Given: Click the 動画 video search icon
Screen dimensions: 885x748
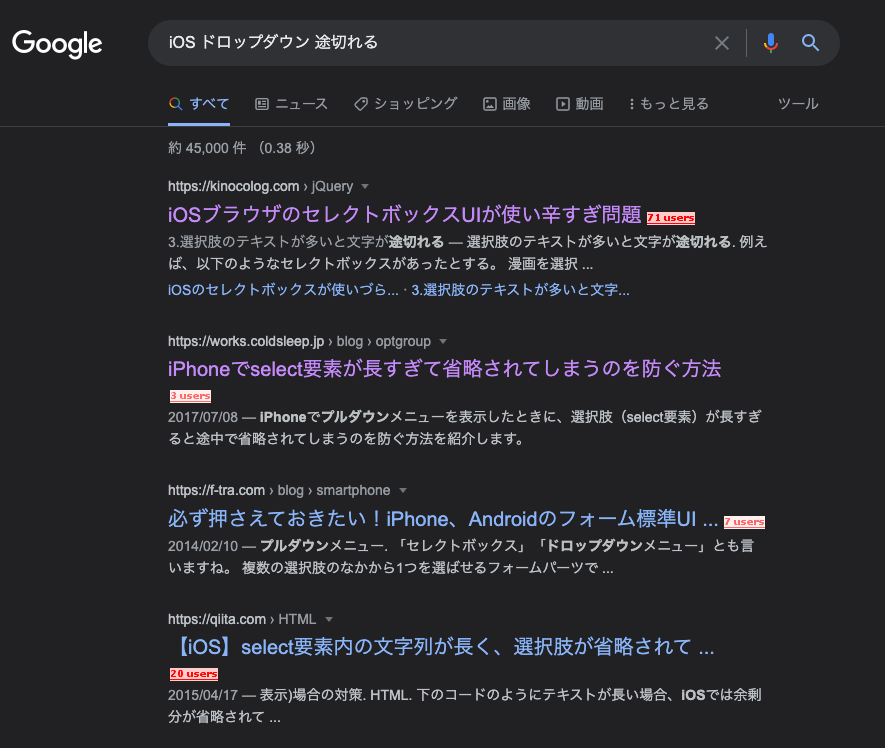Looking at the screenshot, I should (561, 103).
